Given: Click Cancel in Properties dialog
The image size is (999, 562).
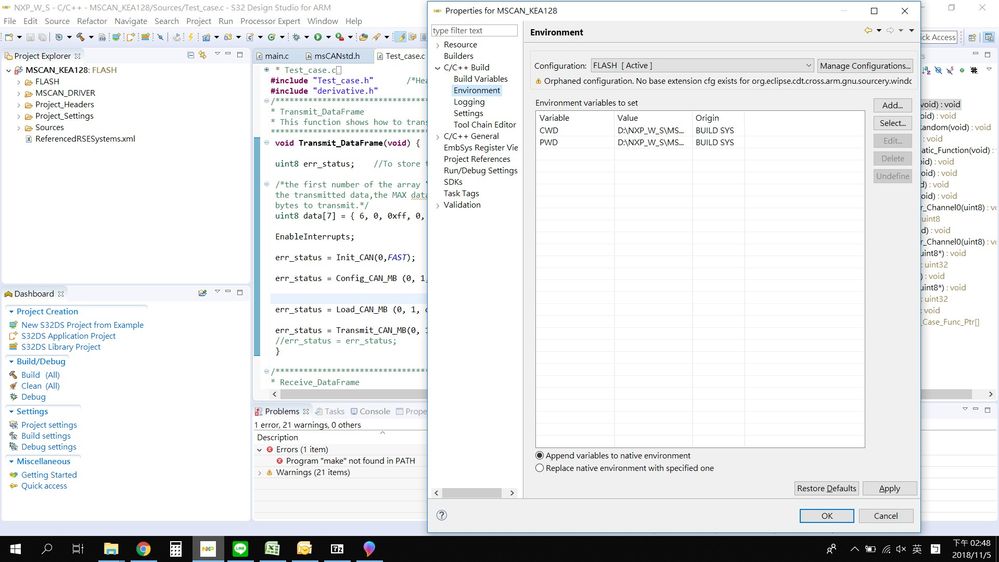Looking at the screenshot, I should pyautogui.click(x=886, y=515).
